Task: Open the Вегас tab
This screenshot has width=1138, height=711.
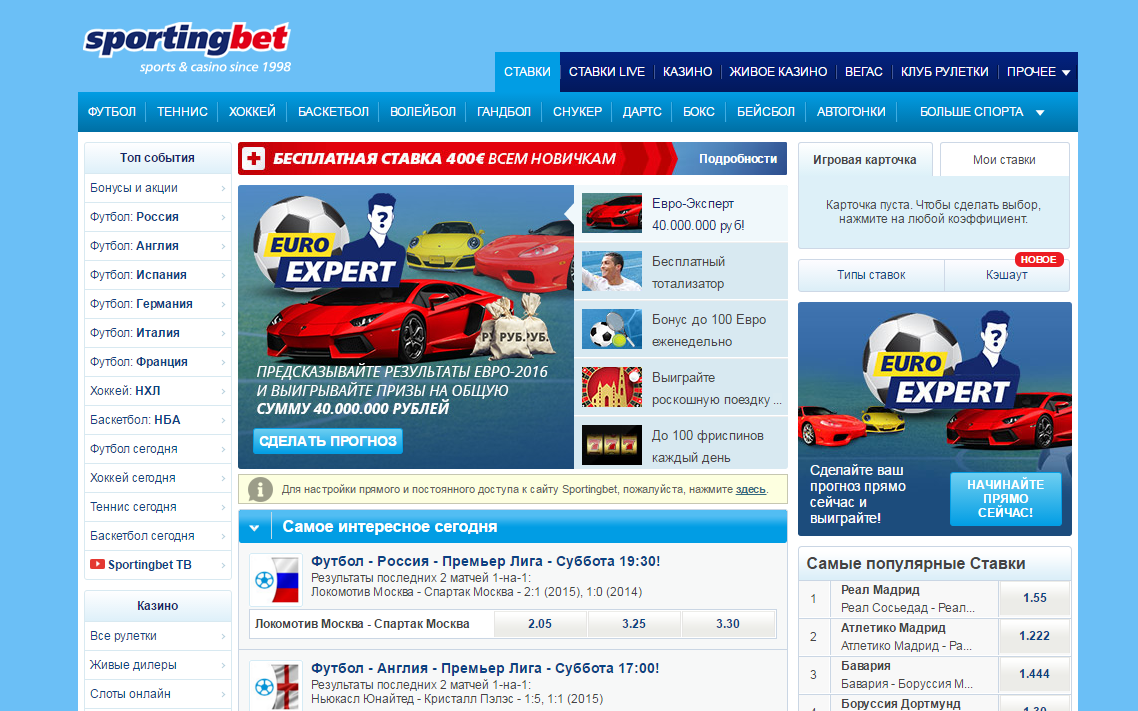Action: click(864, 72)
